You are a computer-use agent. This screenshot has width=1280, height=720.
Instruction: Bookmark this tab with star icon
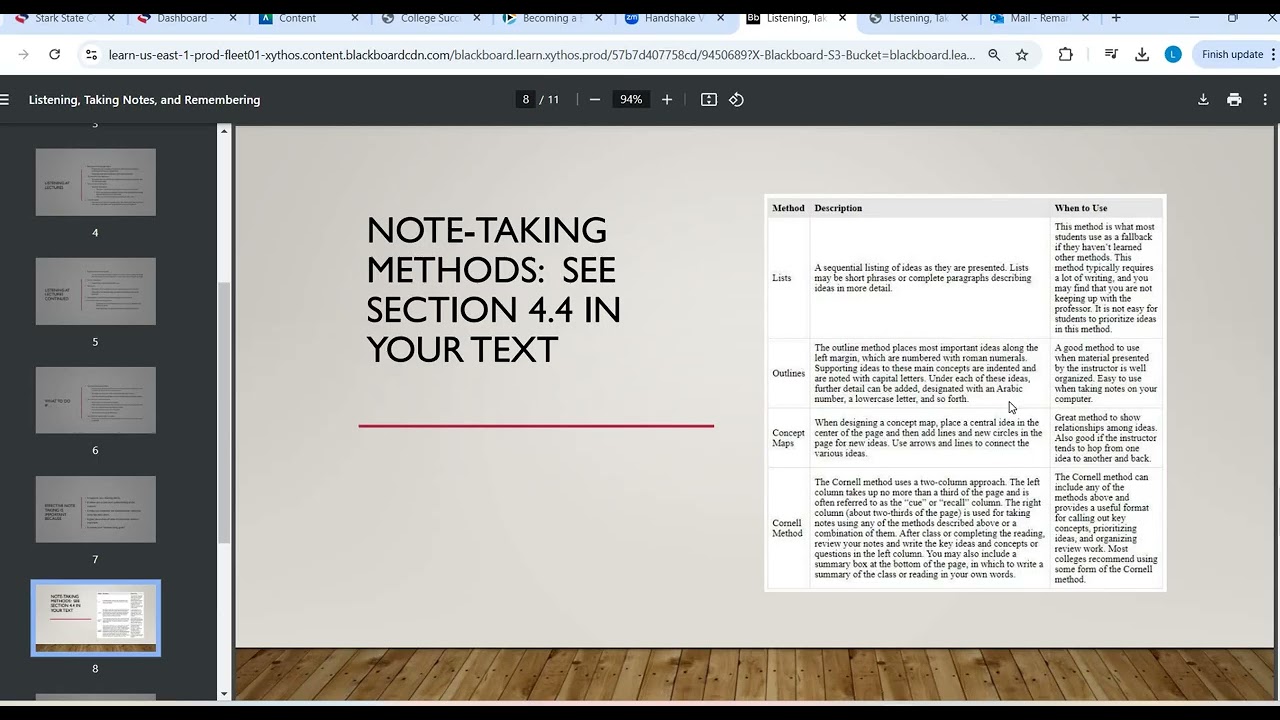pos(1022,55)
